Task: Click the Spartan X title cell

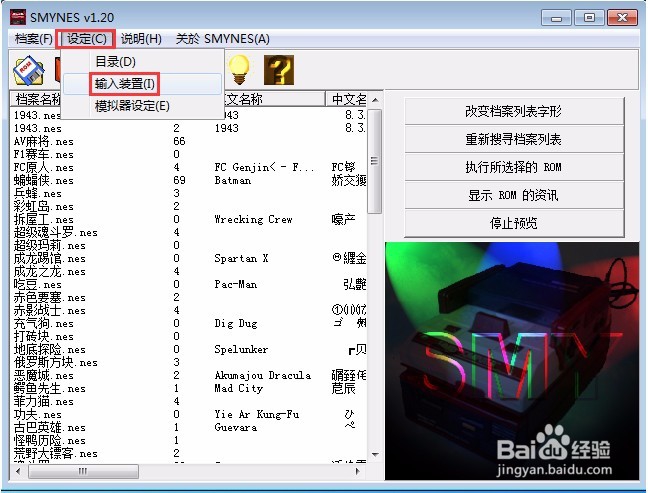Action: click(241, 259)
